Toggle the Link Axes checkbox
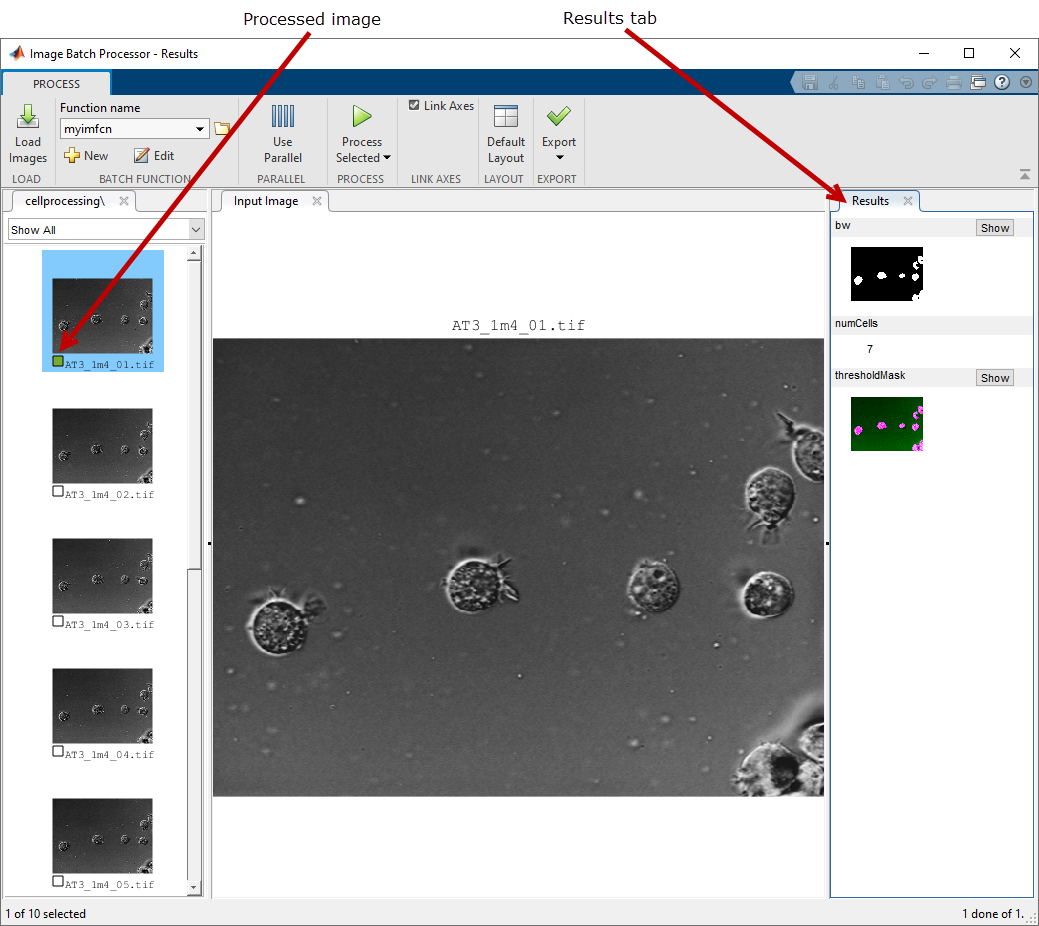The image size is (1039, 926). coord(414,105)
